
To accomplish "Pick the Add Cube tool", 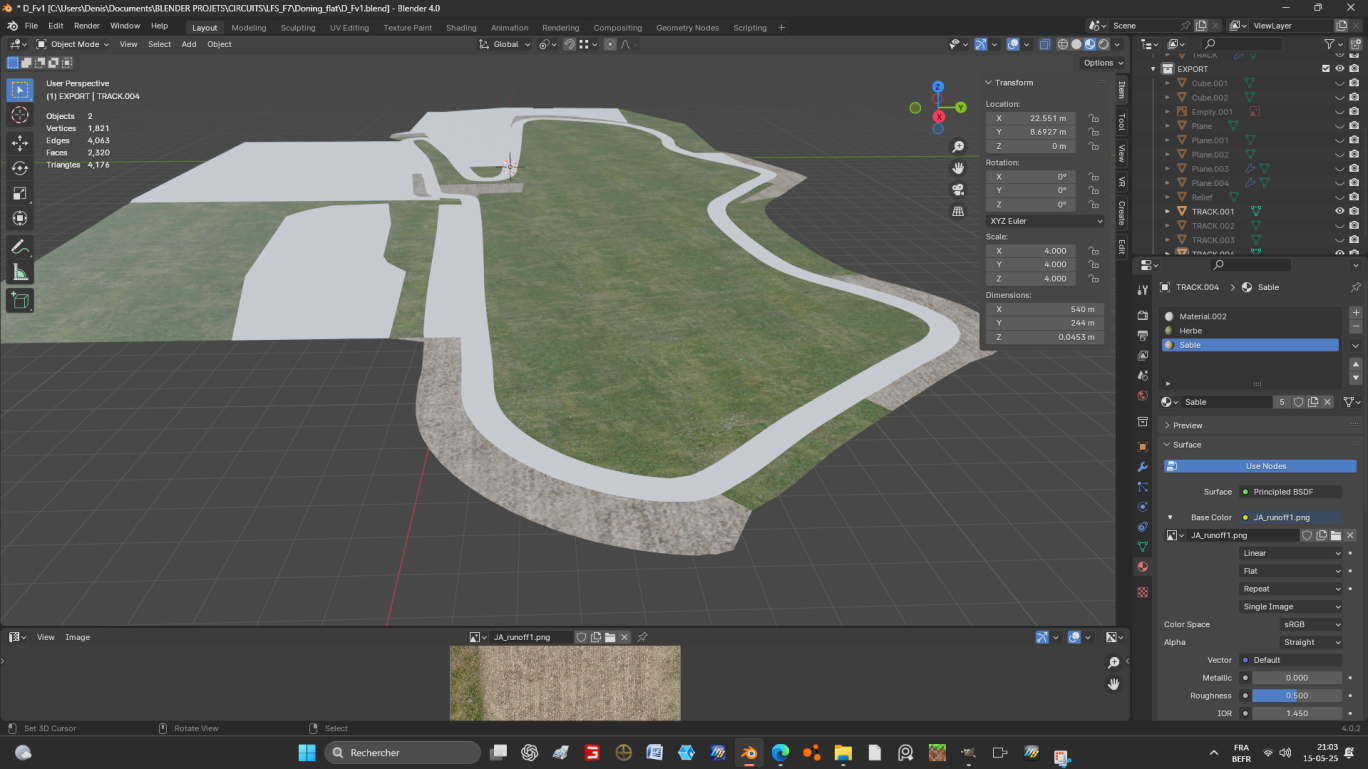I will coord(20,300).
